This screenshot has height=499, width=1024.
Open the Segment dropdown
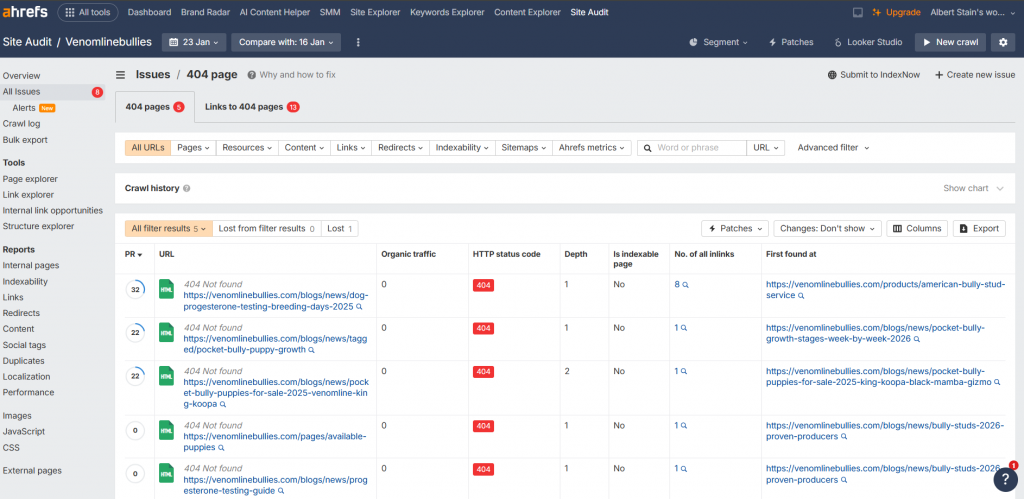pyautogui.click(x=718, y=42)
